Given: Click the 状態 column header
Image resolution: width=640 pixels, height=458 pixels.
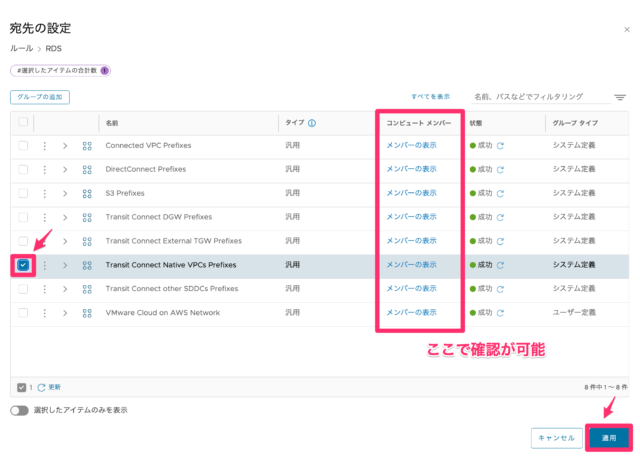Looking at the screenshot, I should click(x=476, y=123).
